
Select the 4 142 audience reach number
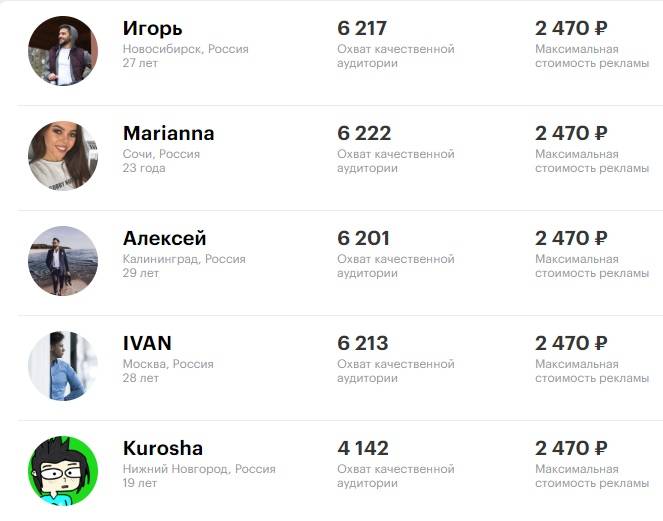(363, 448)
